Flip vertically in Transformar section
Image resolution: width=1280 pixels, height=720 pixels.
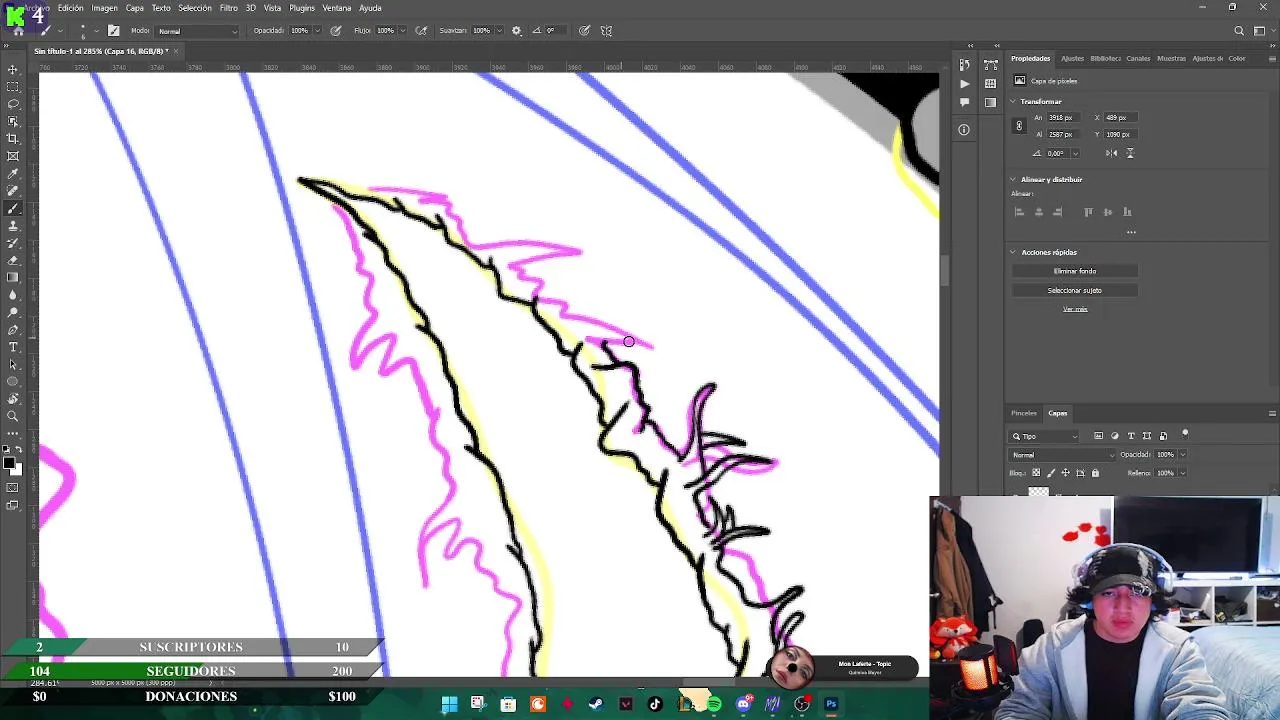click(x=1130, y=153)
